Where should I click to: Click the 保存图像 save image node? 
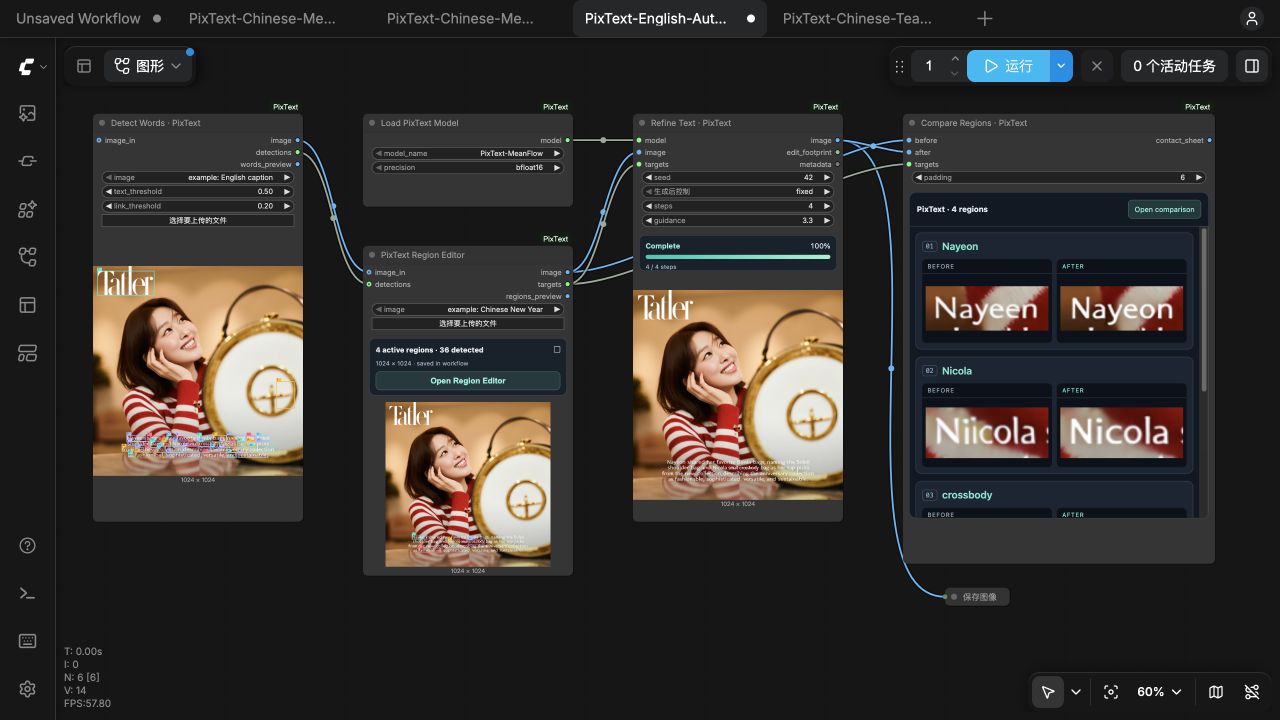[977, 597]
